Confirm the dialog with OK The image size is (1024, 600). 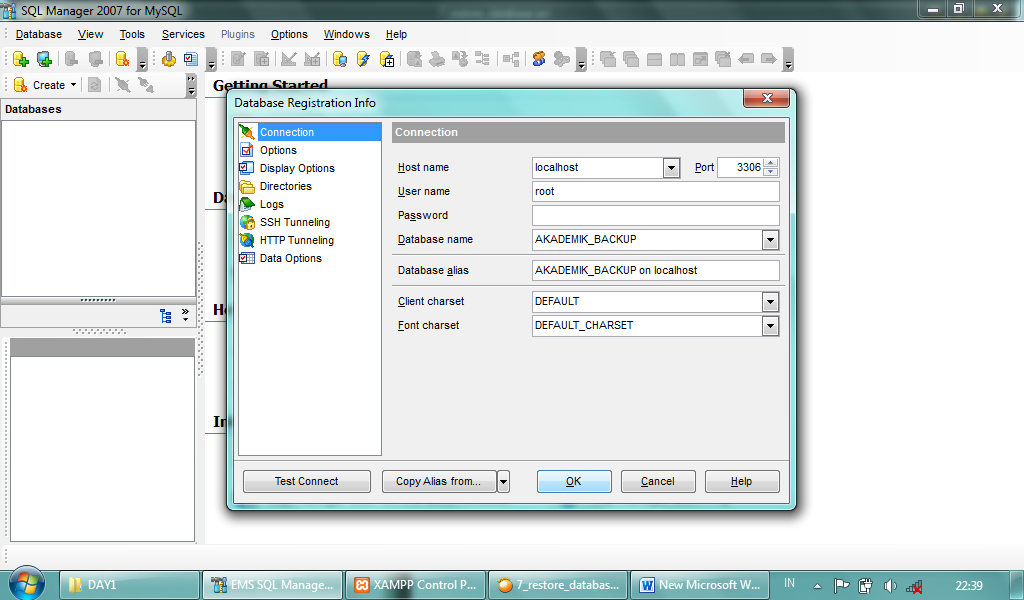point(573,481)
